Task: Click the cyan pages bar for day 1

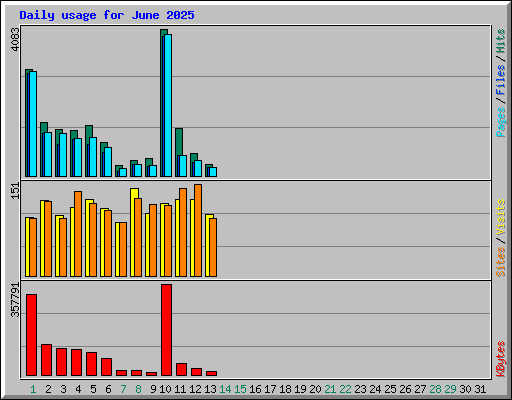Action: [33, 124]
